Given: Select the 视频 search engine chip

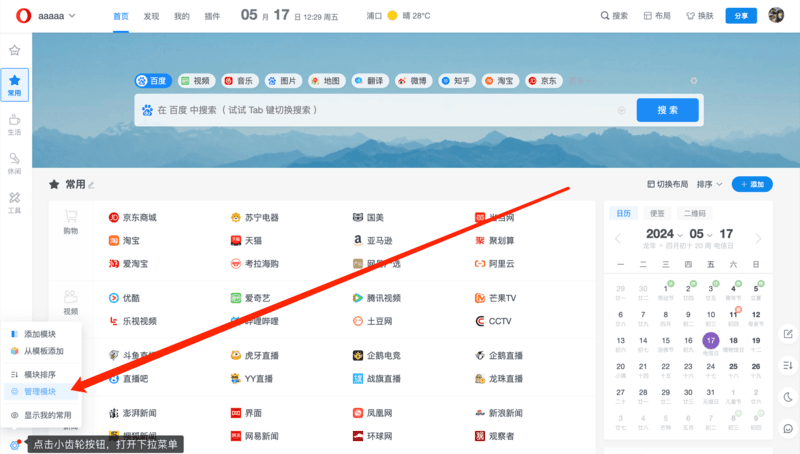Looking at the screenshot, I should pyautogui.click(x=196, y=81).
